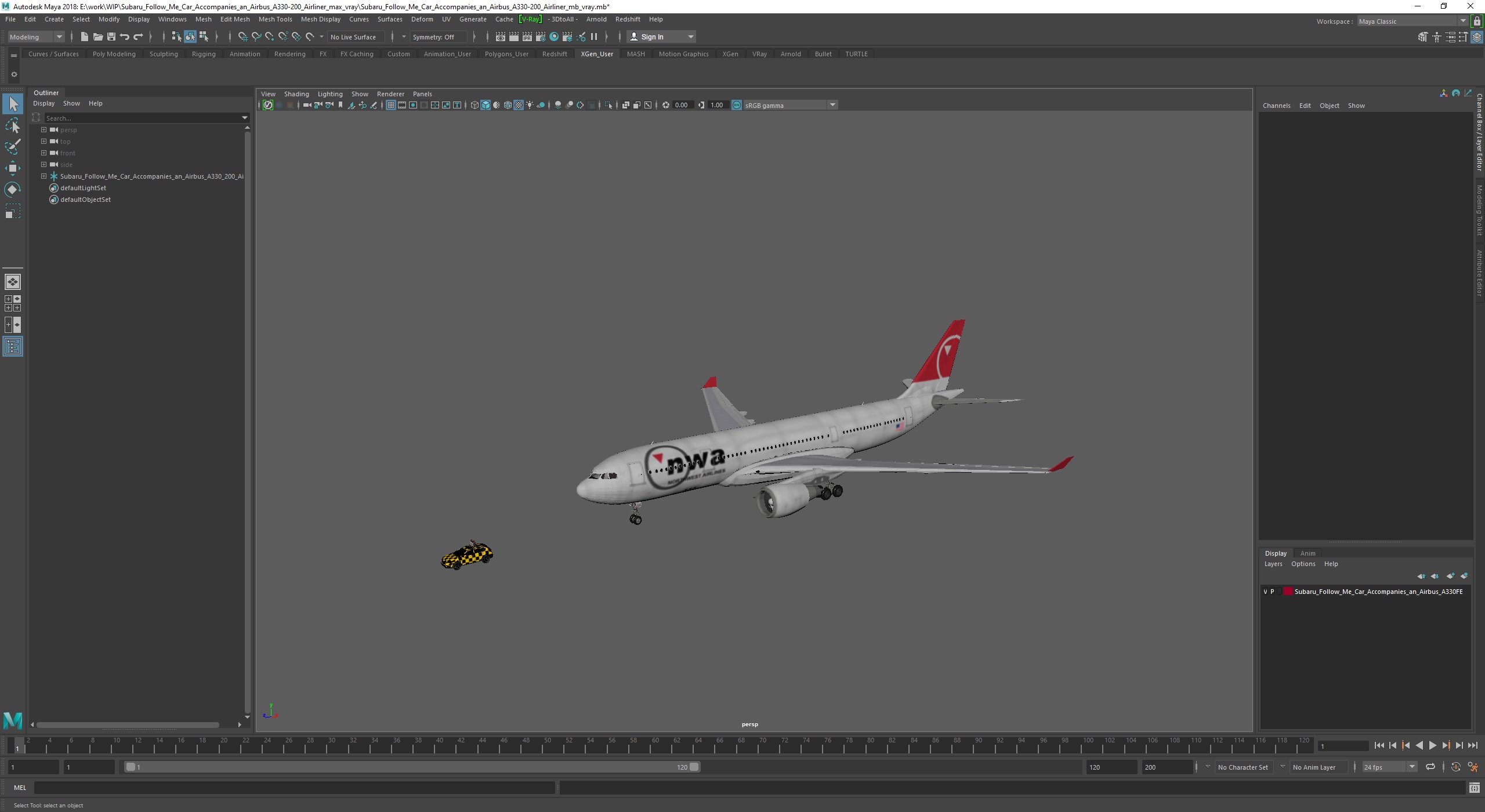Toggle the viewport grid display
This screenshot has width=1485, height=812.
pyautogui.click(x=390, y=105)
